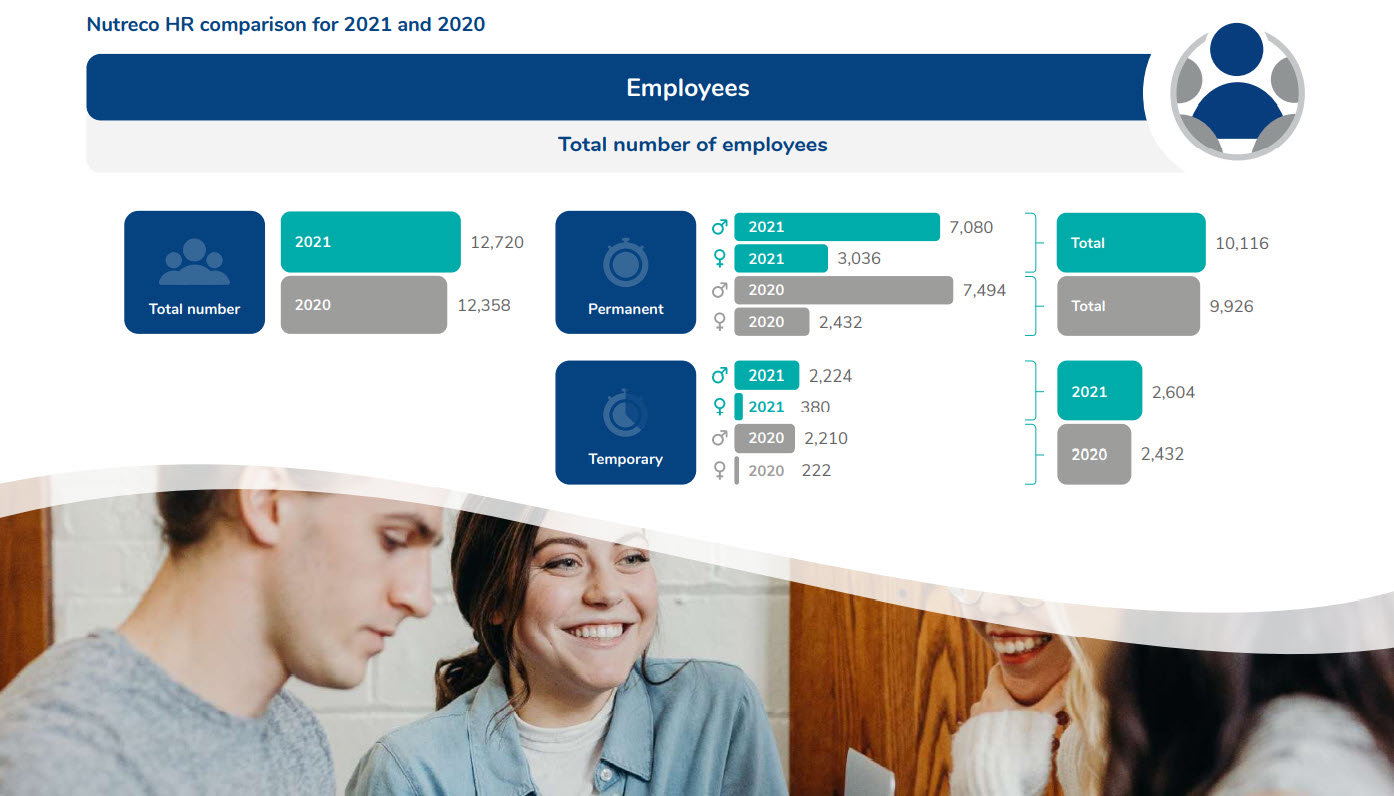Screen dimensions: 1394x796
Task: Click the value 7,080
Action: (x=971, y=227)
